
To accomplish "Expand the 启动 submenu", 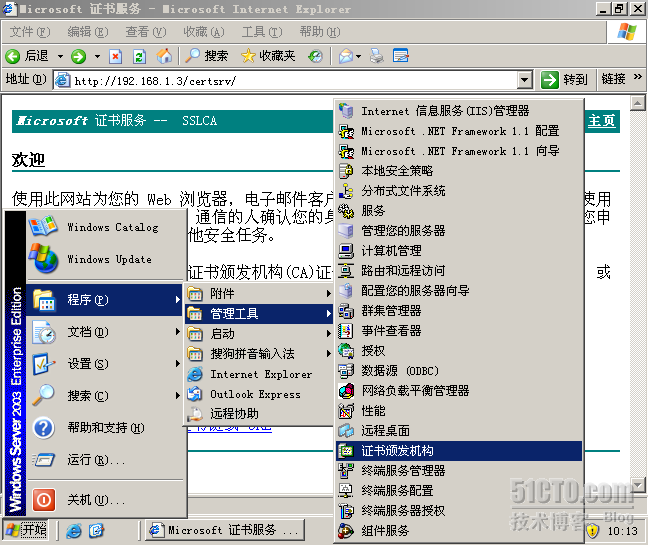I will pyautogui.click(x=259, y=333).
